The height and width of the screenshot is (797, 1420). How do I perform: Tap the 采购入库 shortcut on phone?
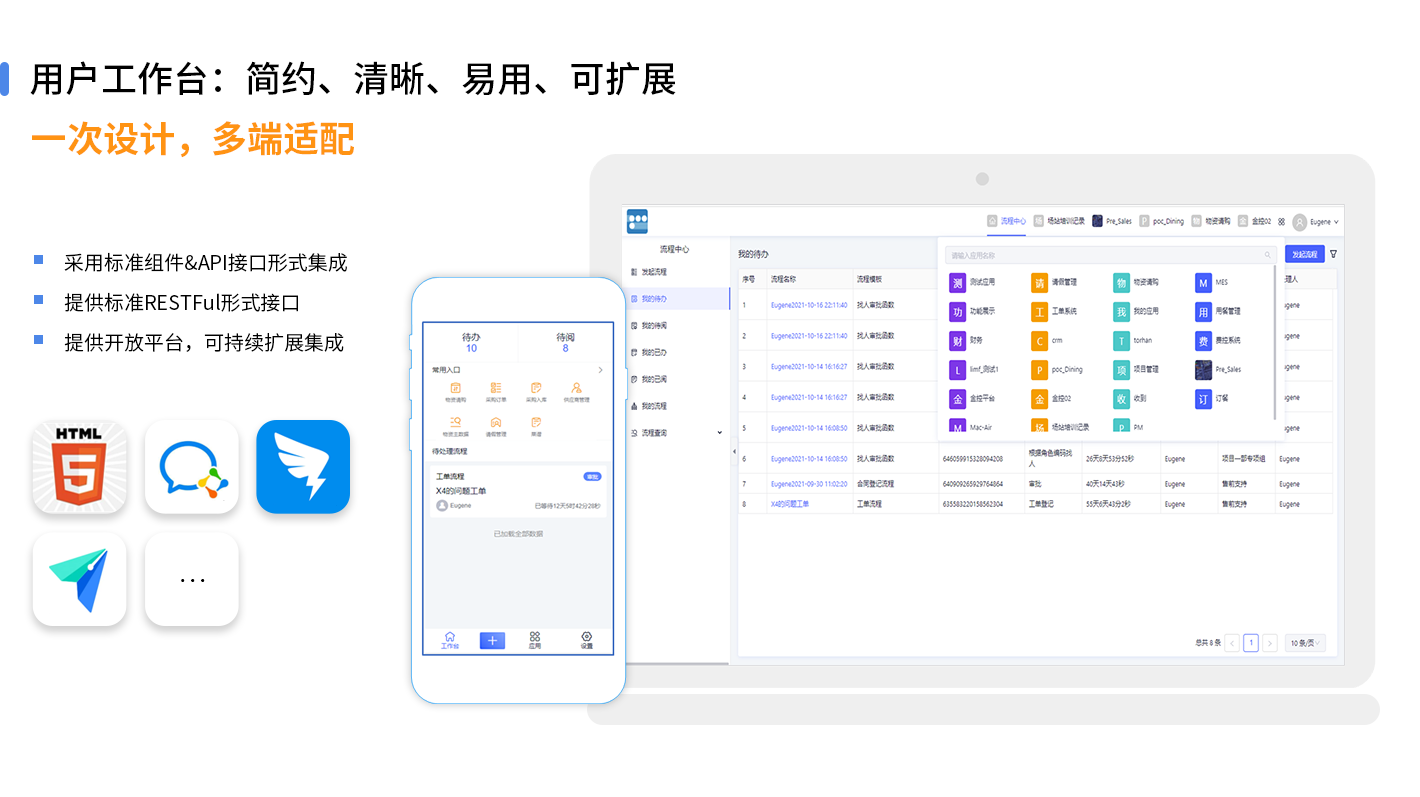[x=536, y=392]
